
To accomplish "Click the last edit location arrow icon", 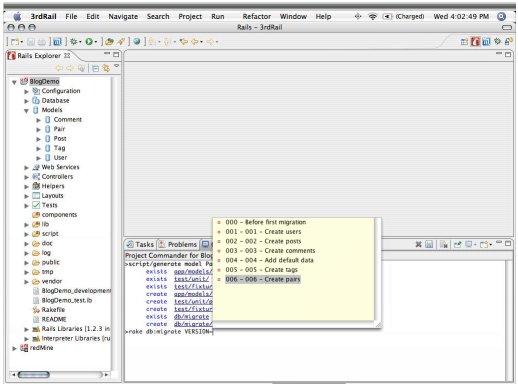I will coord(184,42).
